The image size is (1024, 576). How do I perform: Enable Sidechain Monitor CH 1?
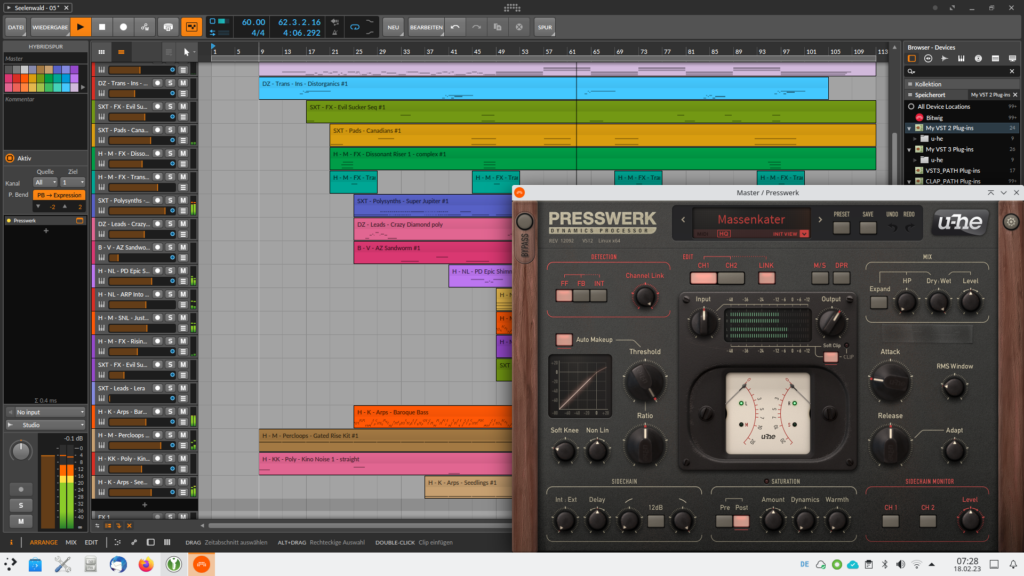coord(890,521)
